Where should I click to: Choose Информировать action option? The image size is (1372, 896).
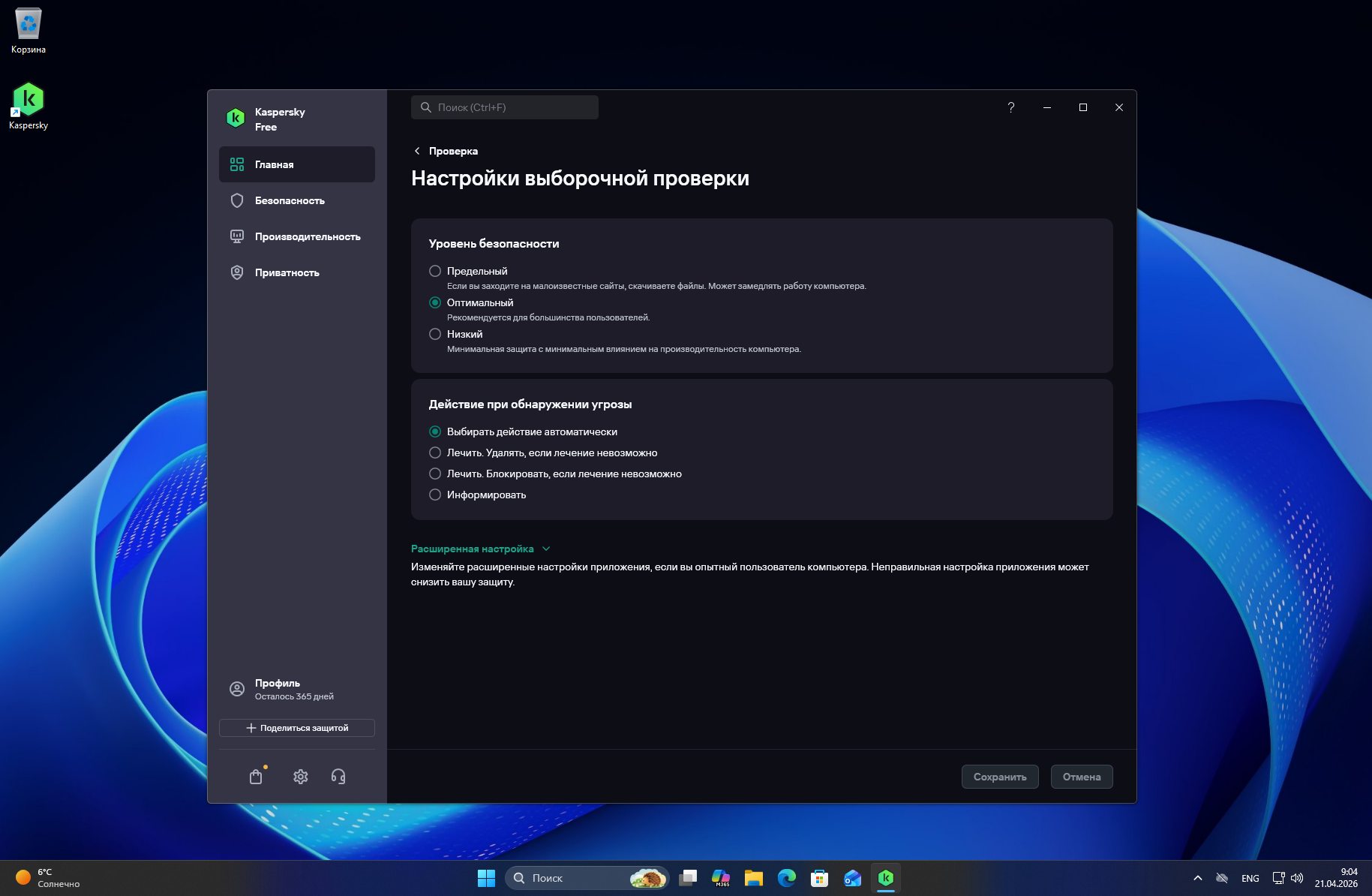(435, 495)
